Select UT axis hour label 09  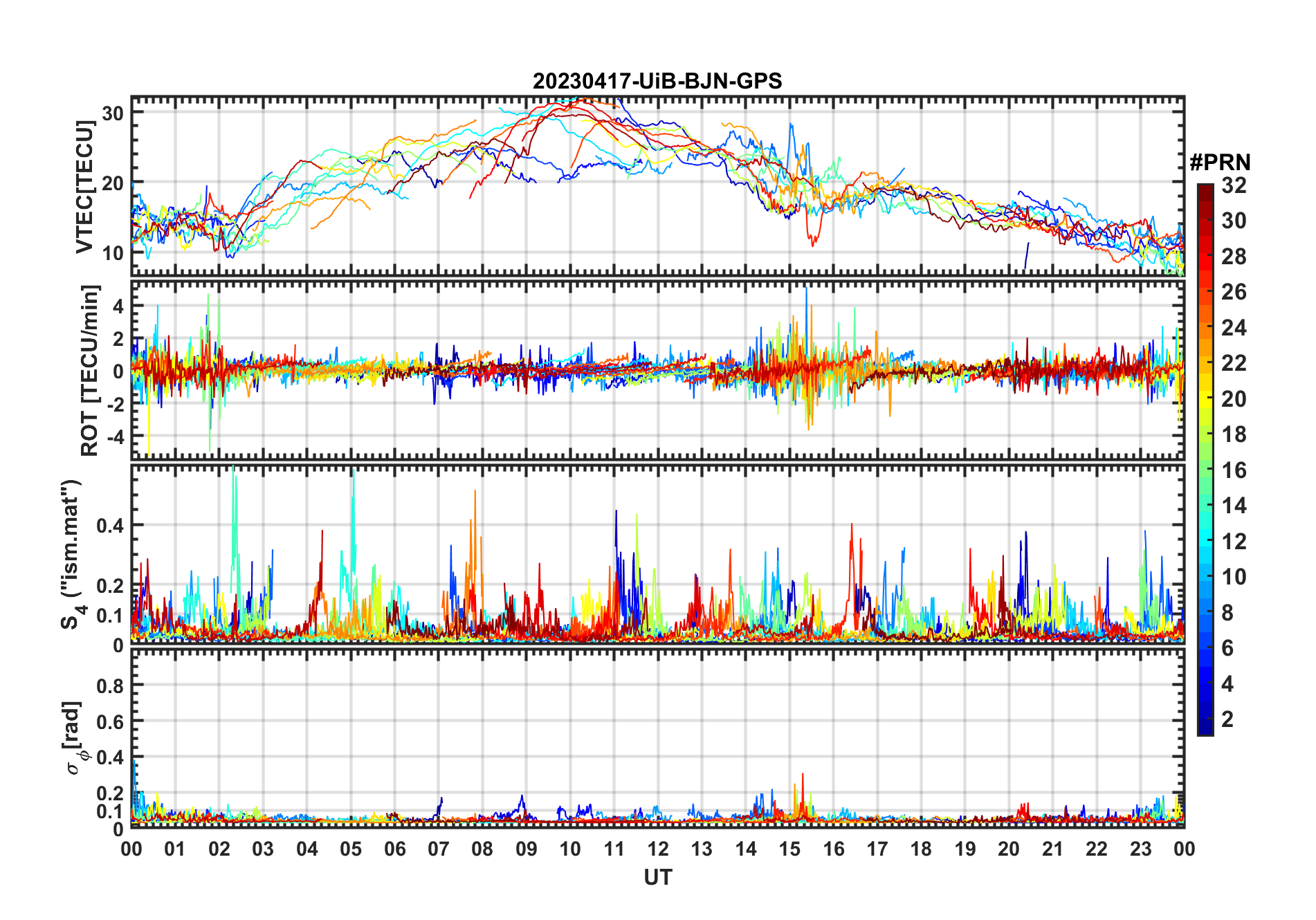(x=527, y=849)
